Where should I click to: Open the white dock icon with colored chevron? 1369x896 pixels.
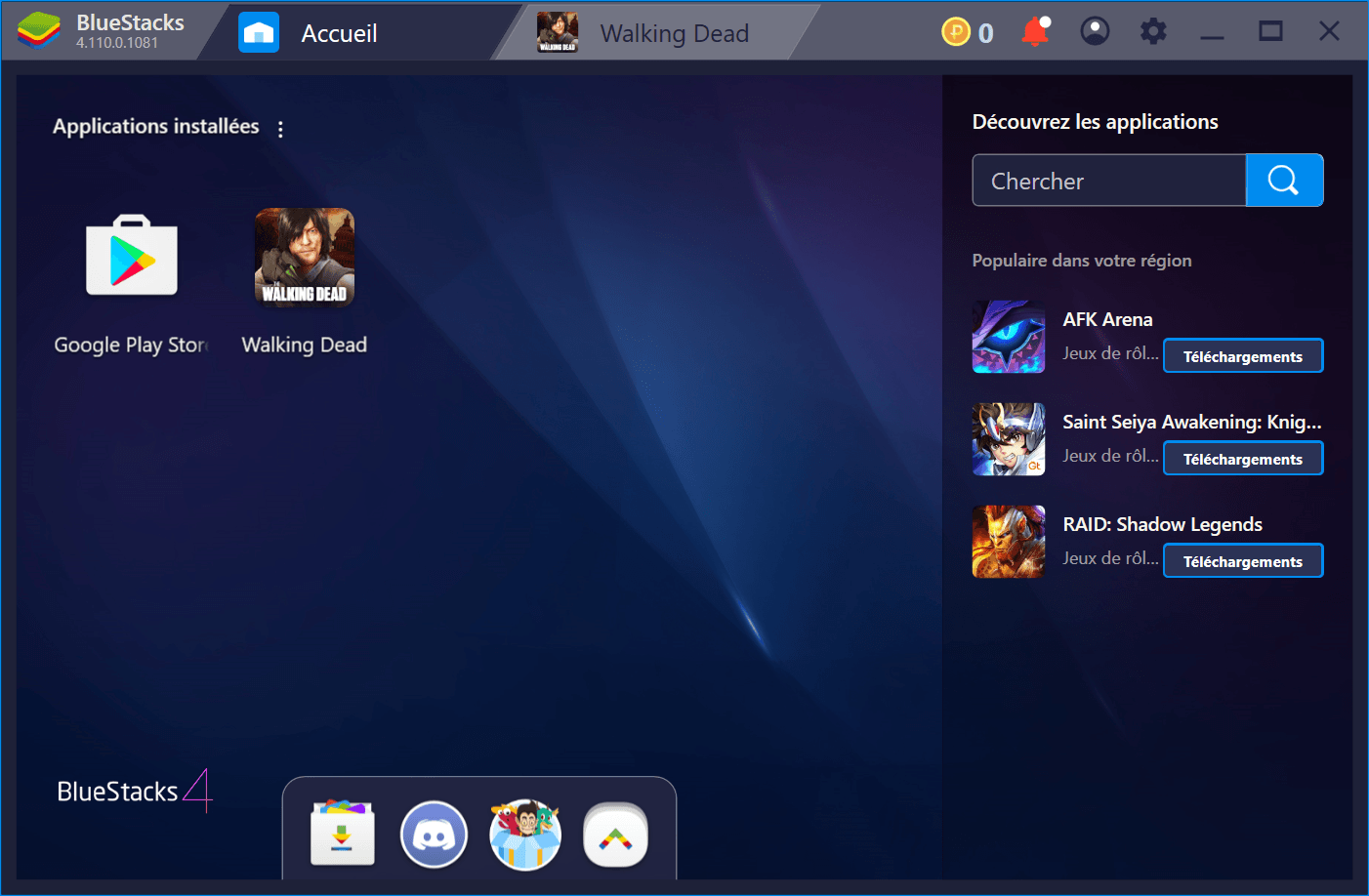(x=615, y=835)
